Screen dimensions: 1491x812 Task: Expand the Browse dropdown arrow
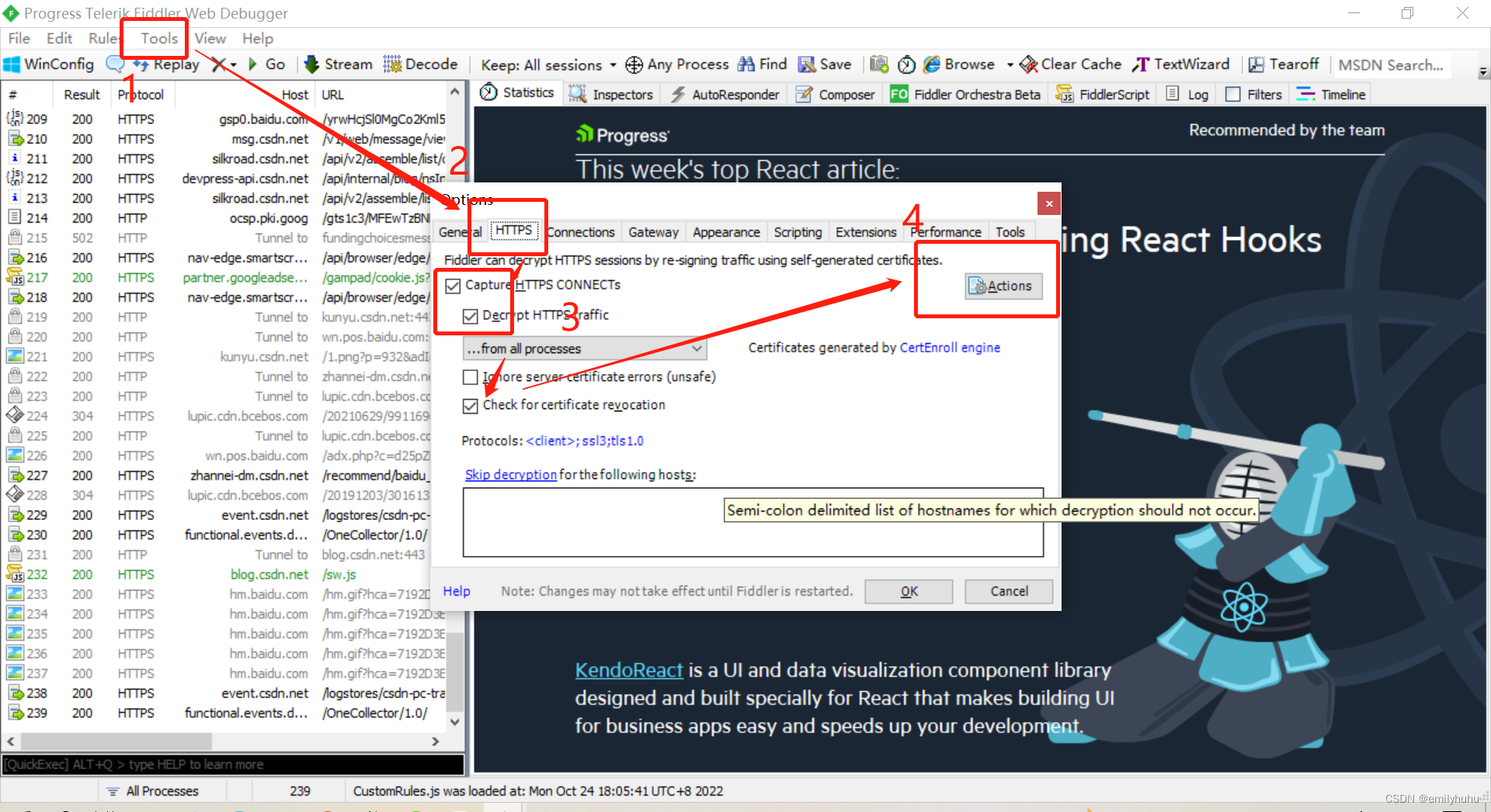coord(1010,65)
